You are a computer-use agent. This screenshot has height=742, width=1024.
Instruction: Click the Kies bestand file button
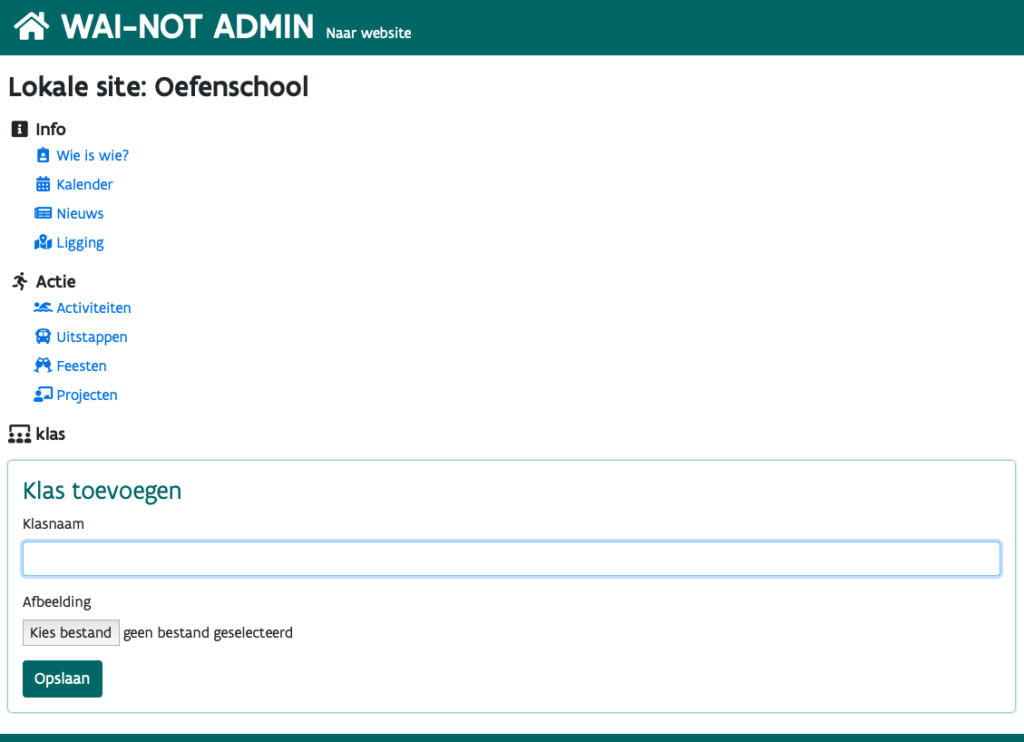coord(71,632)
